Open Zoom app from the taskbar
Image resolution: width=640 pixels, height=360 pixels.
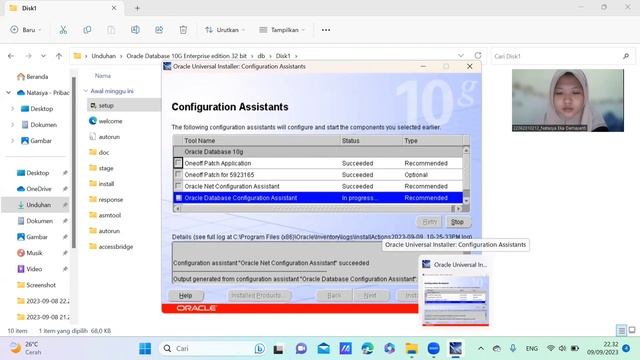point(433,348)
